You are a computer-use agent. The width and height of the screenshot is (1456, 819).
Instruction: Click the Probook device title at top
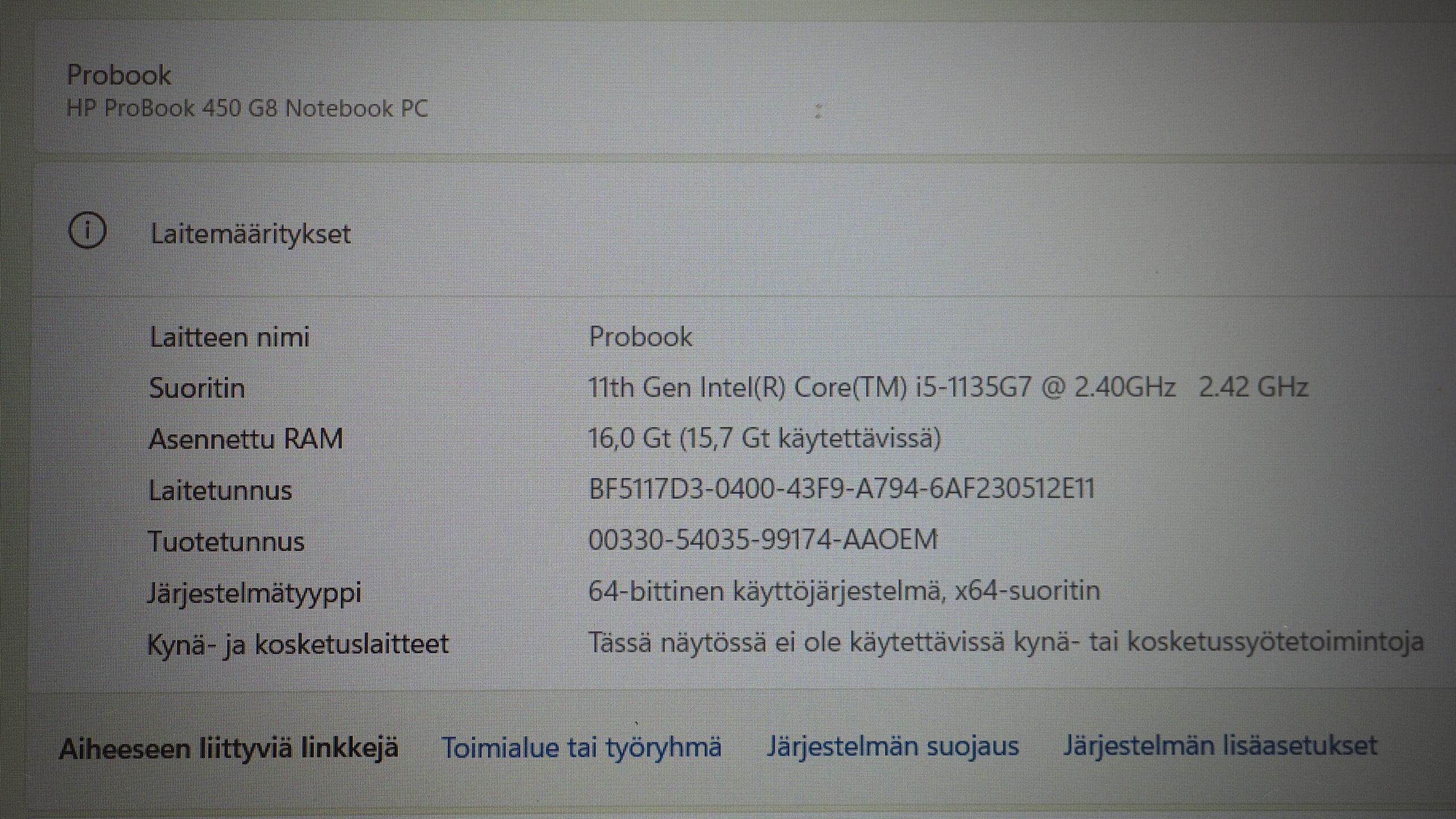(119, 75)
